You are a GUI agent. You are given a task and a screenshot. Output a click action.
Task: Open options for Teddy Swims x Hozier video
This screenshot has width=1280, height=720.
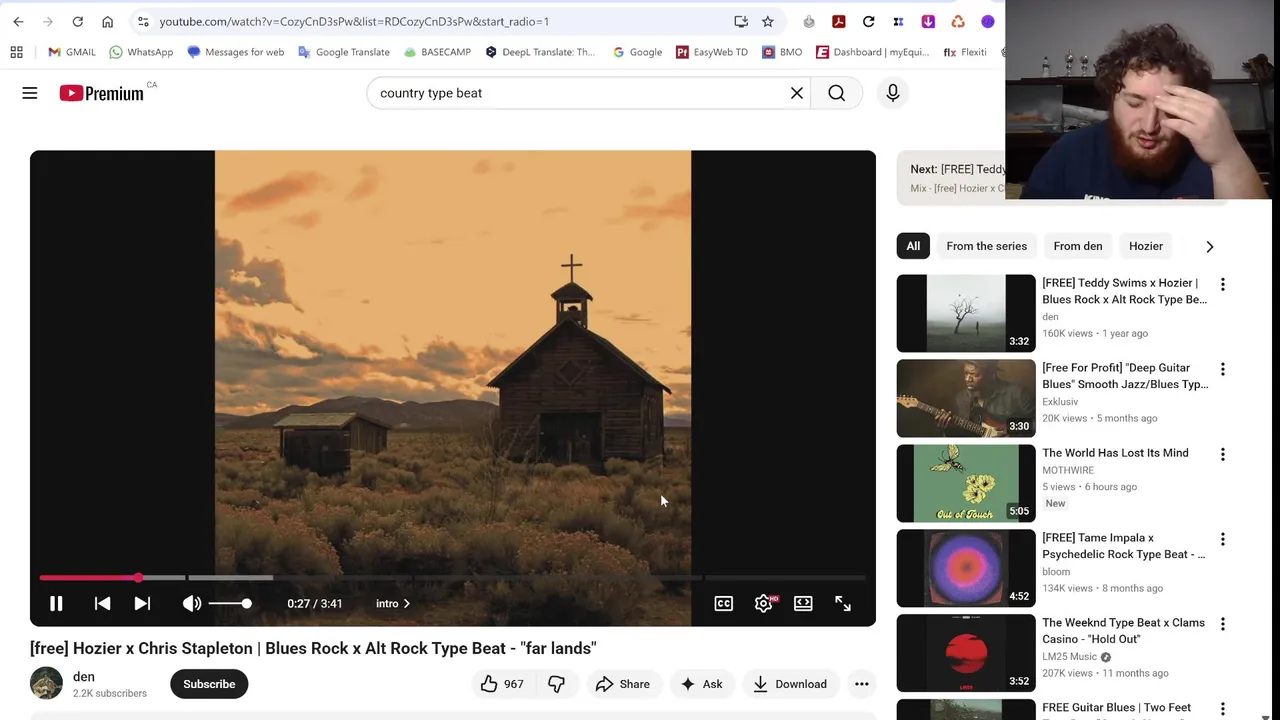pos(1222,284)
